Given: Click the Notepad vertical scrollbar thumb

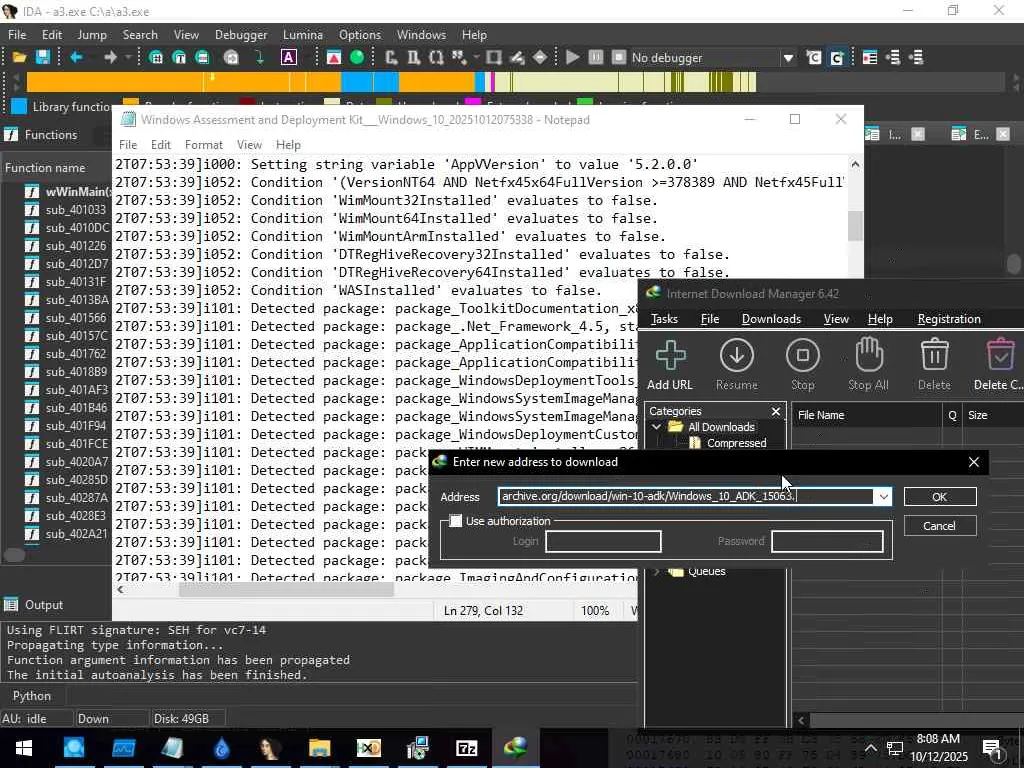Looking at the screenshot, I should point(855,226).
